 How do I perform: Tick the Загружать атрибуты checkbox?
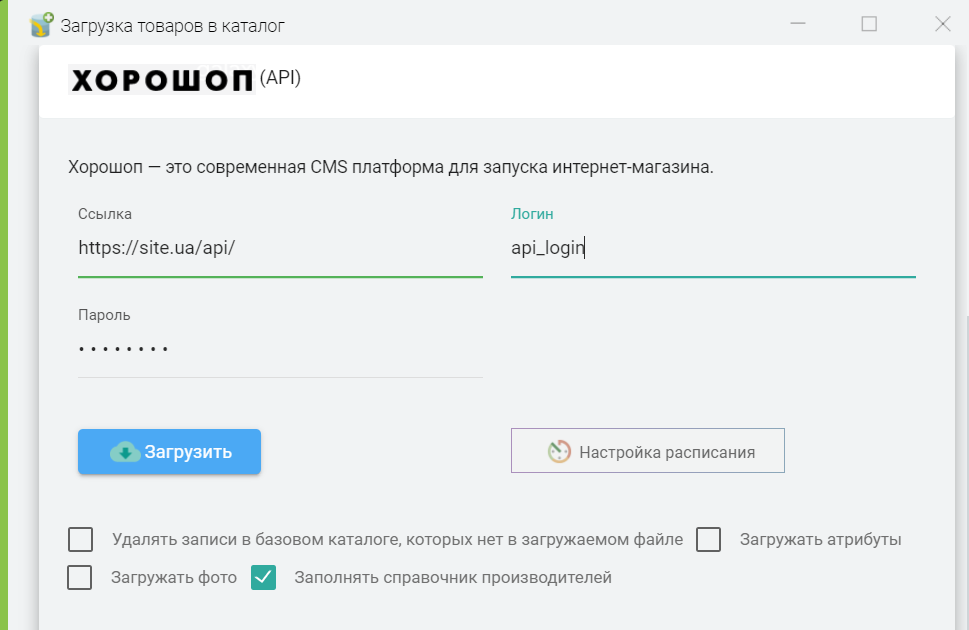click(709, 540)
